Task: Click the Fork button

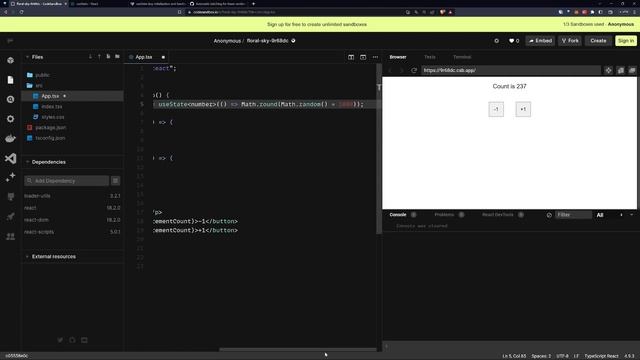Action: 570,41
